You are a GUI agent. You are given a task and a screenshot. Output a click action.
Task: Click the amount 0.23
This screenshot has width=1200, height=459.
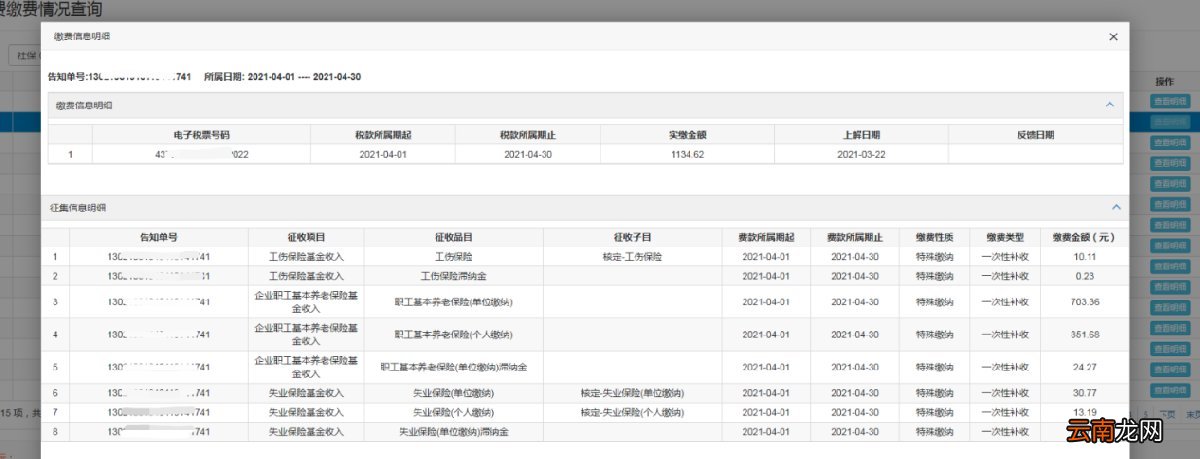pos(1083,275)
